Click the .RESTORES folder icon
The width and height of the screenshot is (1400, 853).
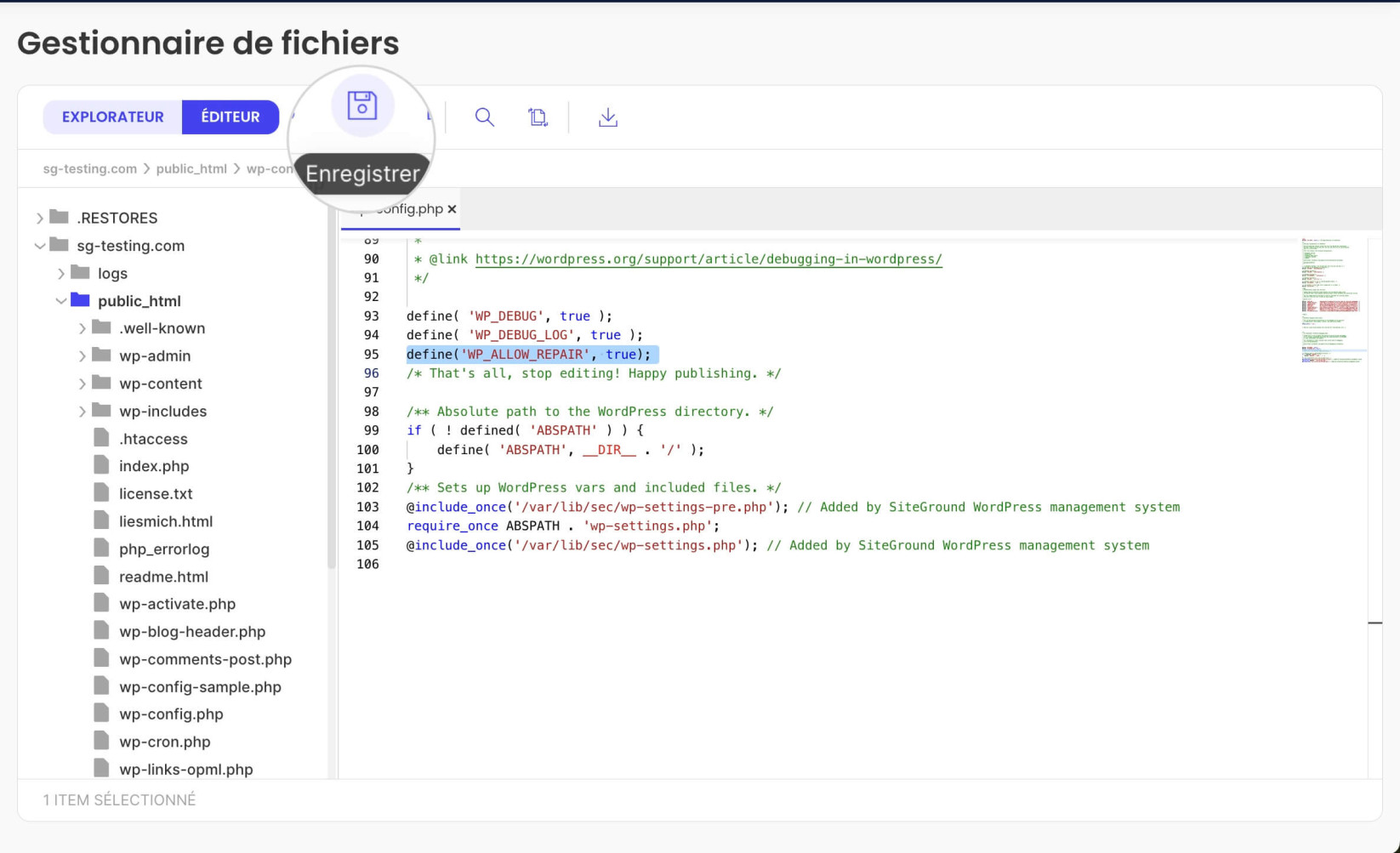(x=59, y=217)
